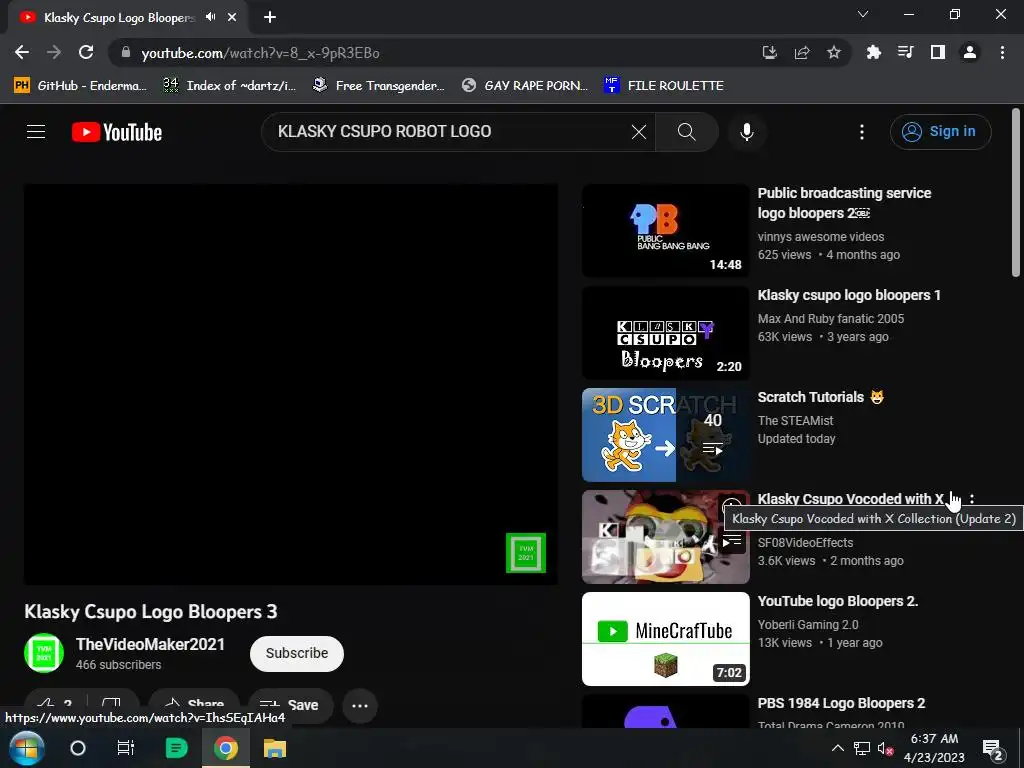
Task: Open Index of ~dartz bookmark
Action: click(229, 86)
